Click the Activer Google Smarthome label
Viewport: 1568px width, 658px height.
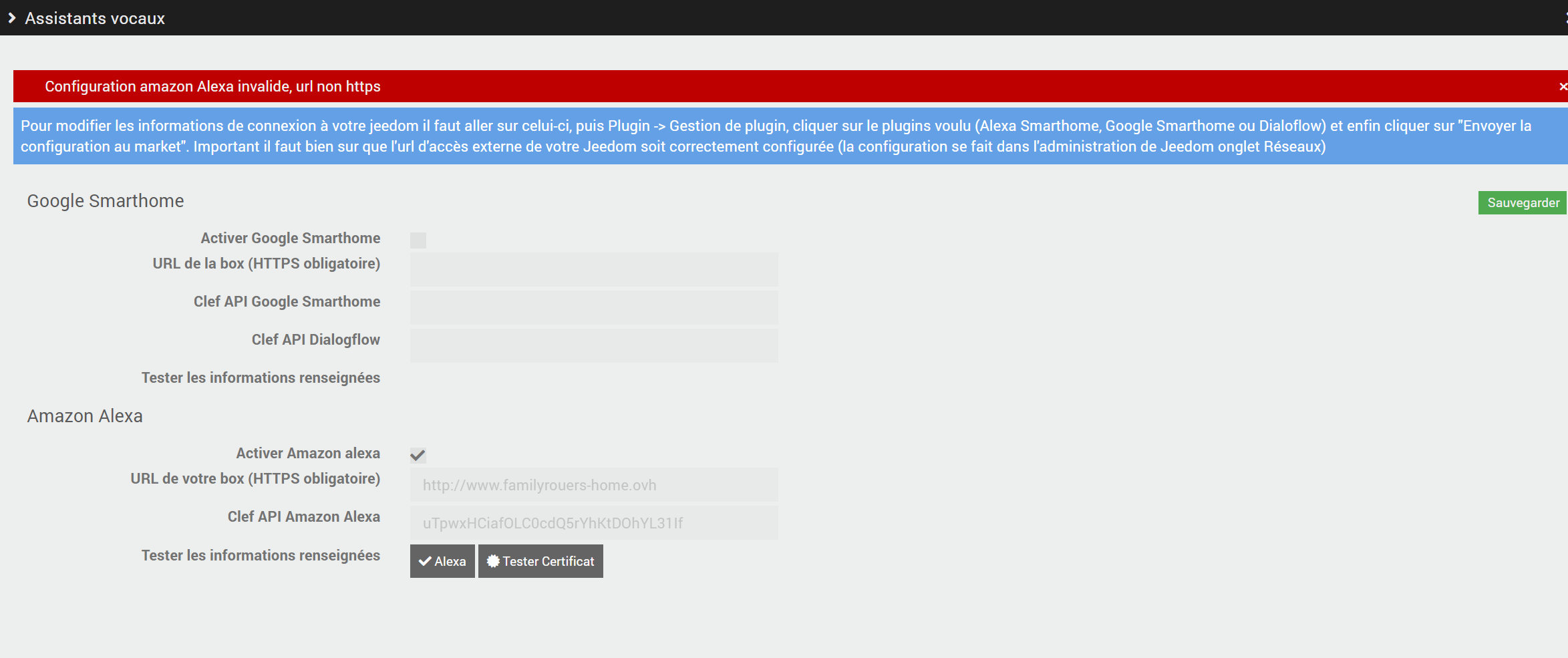(x=291, y=238)
